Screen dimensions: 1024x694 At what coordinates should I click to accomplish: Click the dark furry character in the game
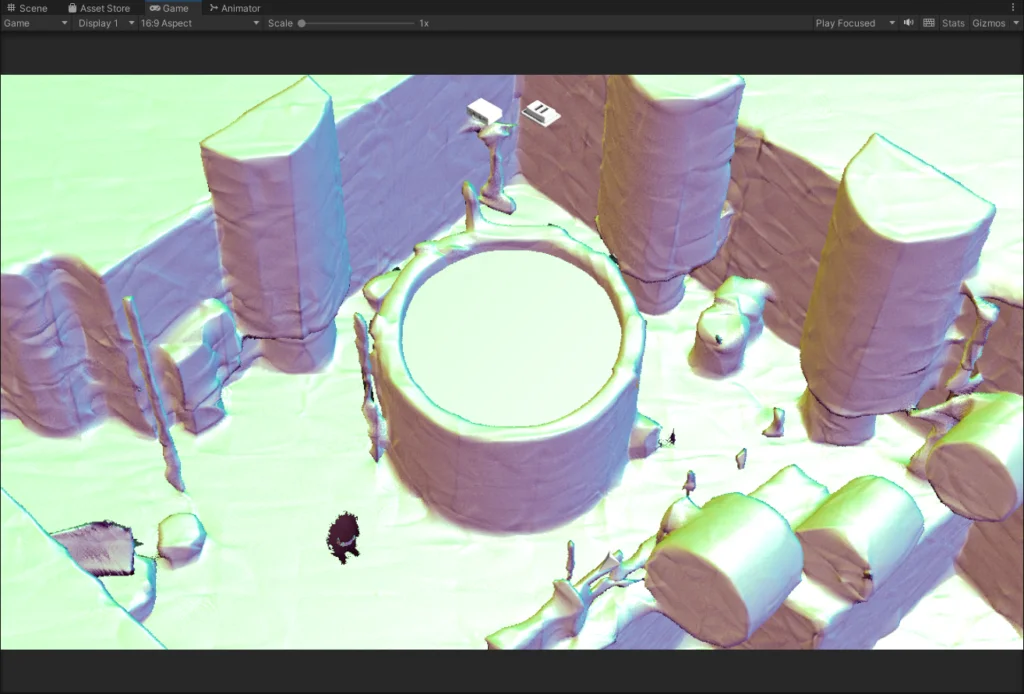(x=343, y=536)
